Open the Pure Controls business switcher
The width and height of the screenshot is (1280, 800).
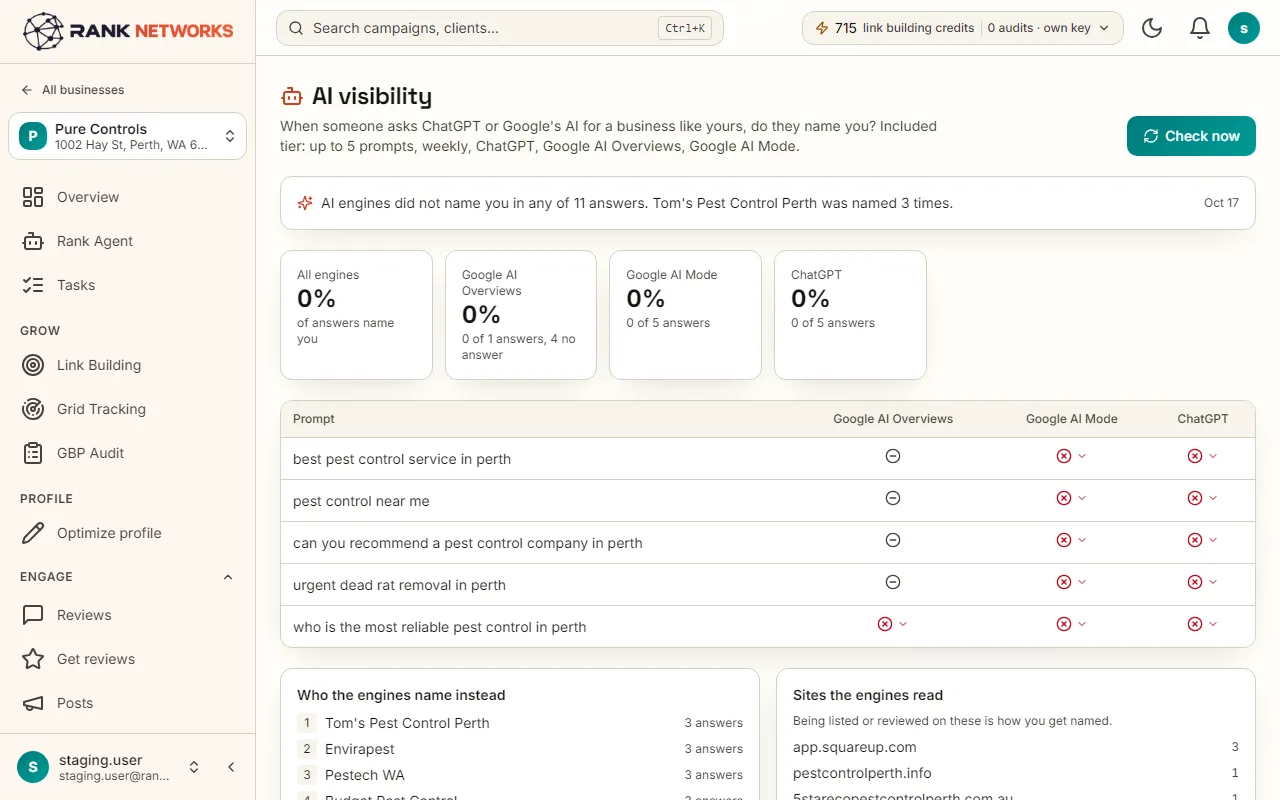[128, 136]
